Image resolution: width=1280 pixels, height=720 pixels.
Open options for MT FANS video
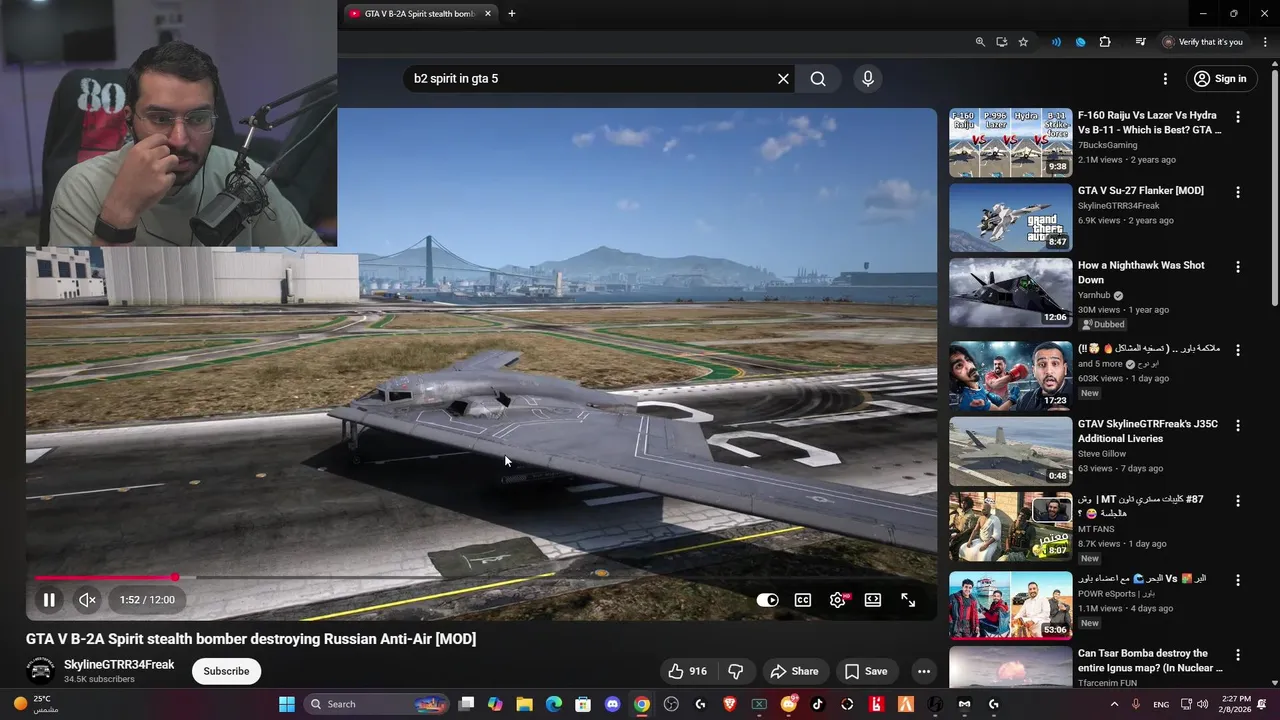pos(1238,500)
